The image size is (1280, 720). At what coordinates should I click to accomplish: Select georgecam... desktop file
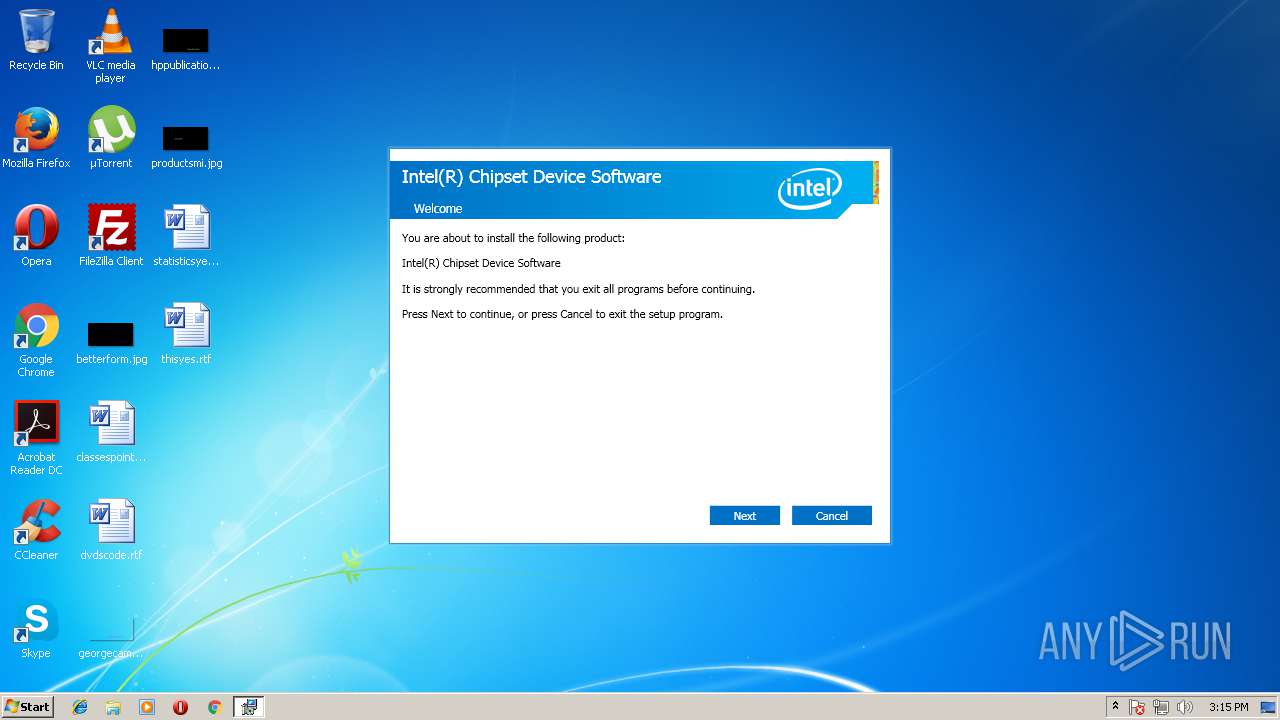[x=111, y=636]
